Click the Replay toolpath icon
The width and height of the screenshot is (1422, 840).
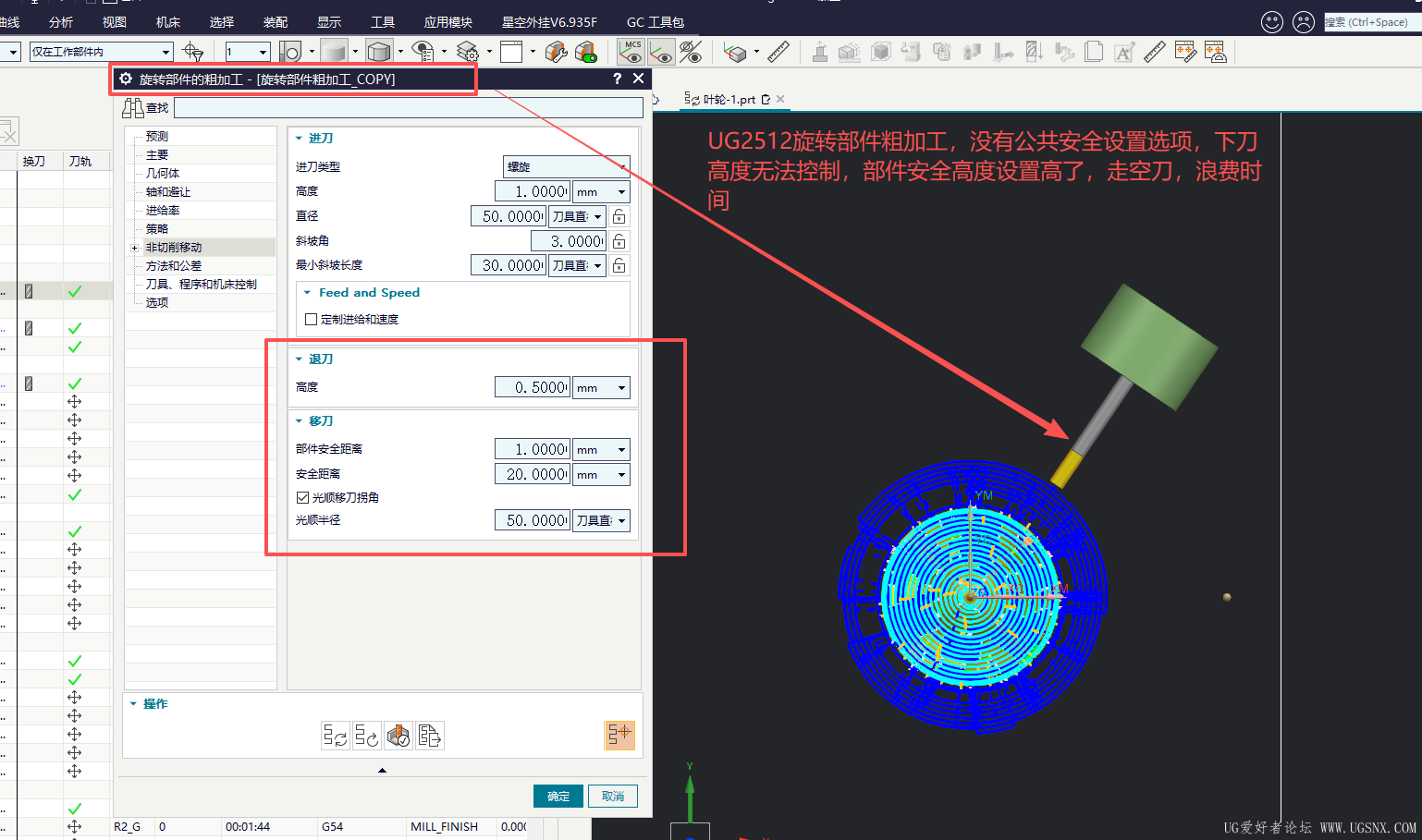[366, 736]
